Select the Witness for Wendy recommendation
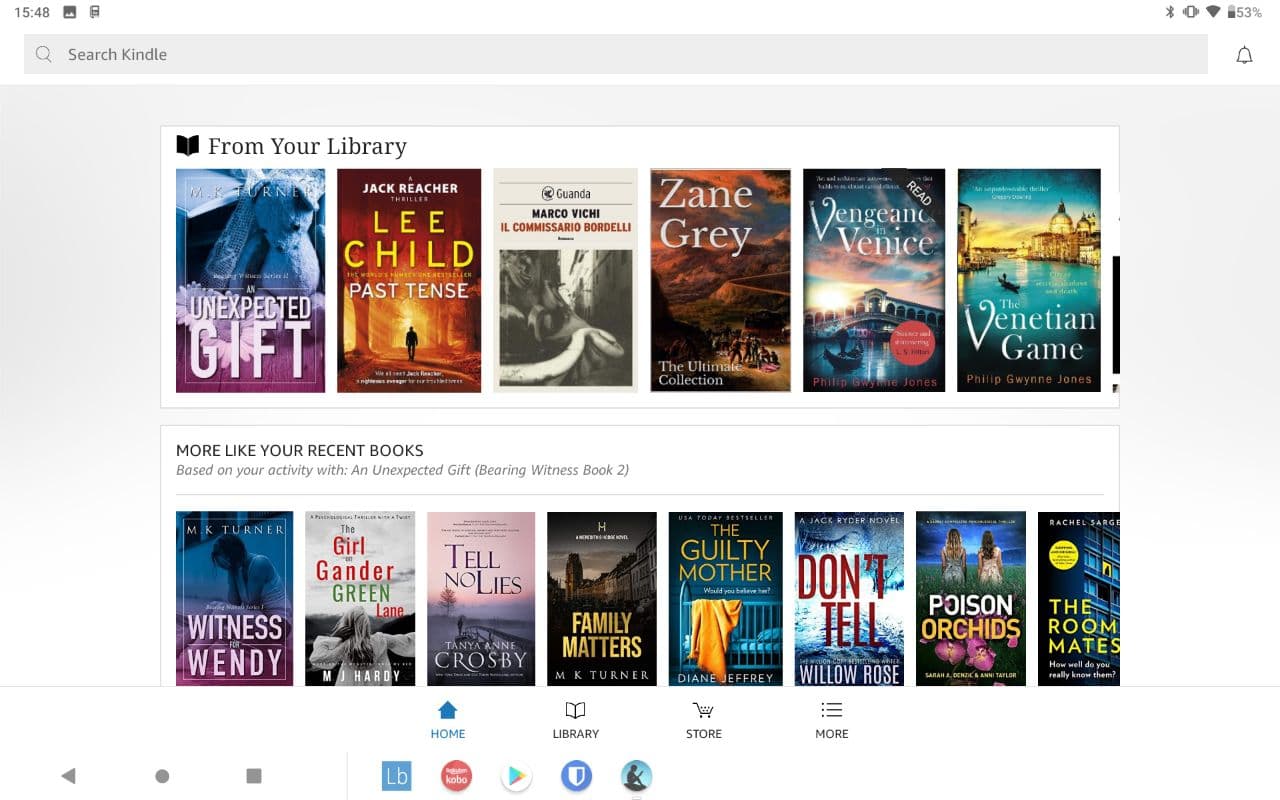1280x800 pixels. click(x=235, y=598)
